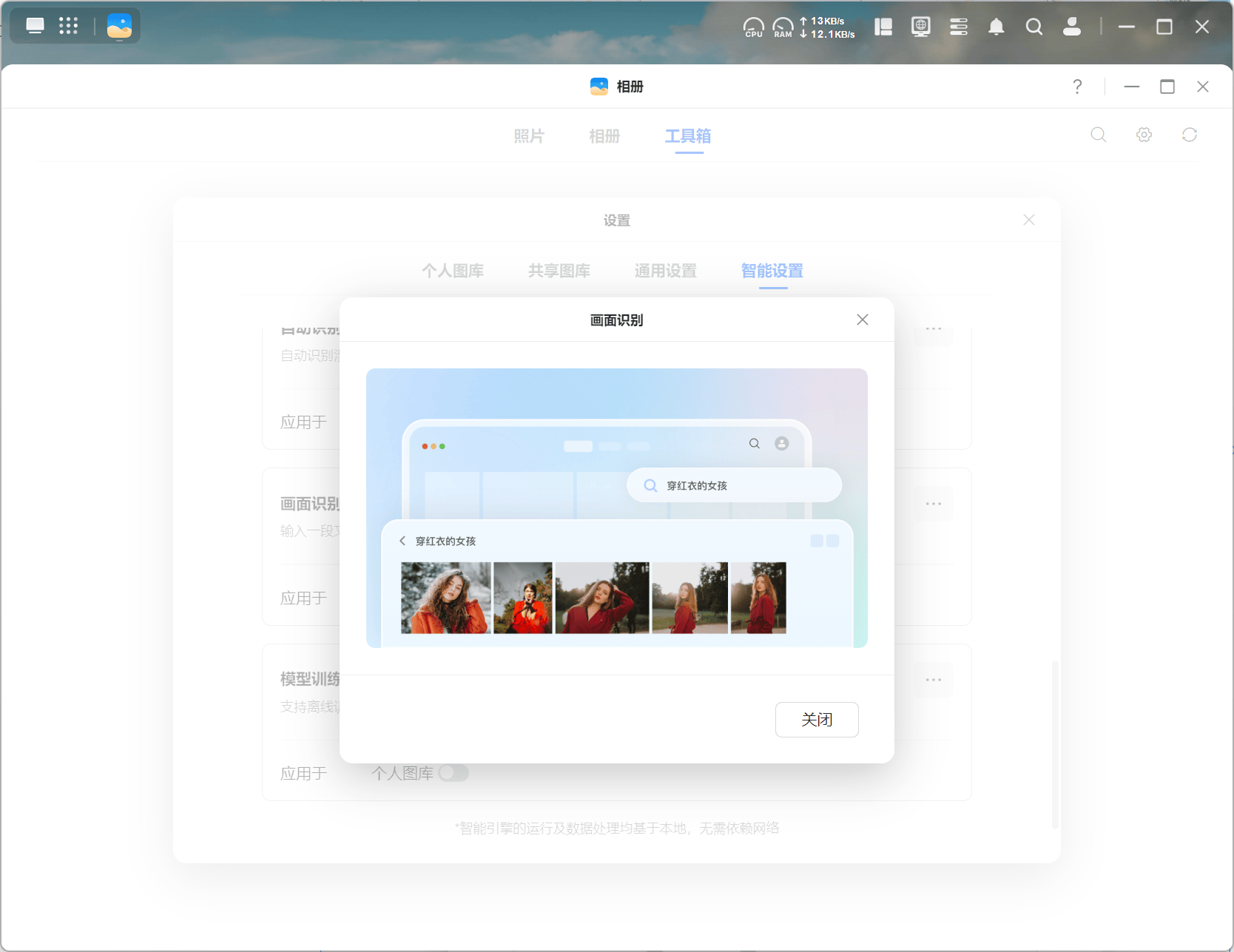Viewport: 1234px width, 952px height.
Task: Open the user account icon
Action: [x=1071, y=27]
